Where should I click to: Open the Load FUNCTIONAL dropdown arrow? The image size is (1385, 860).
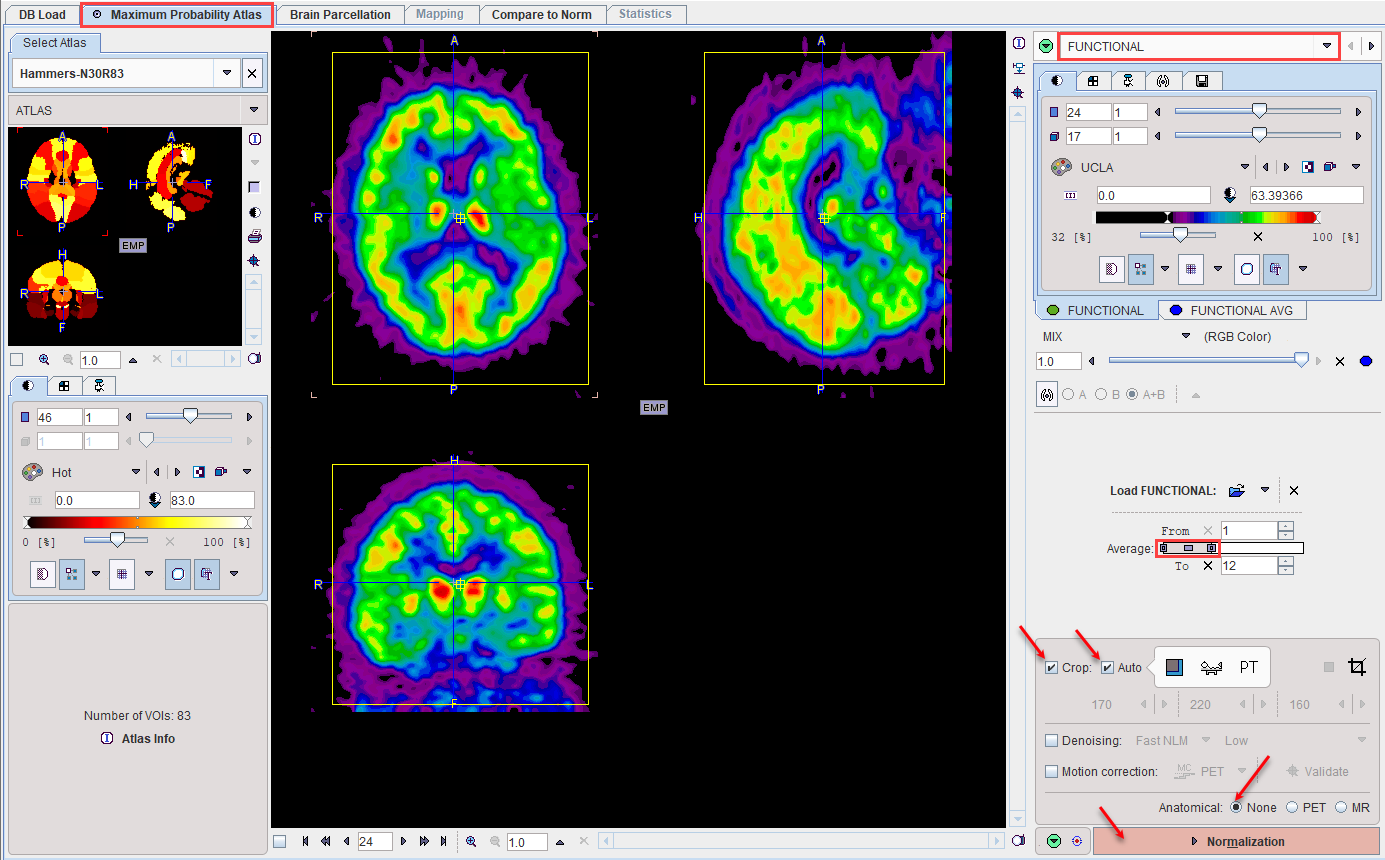1264,491
